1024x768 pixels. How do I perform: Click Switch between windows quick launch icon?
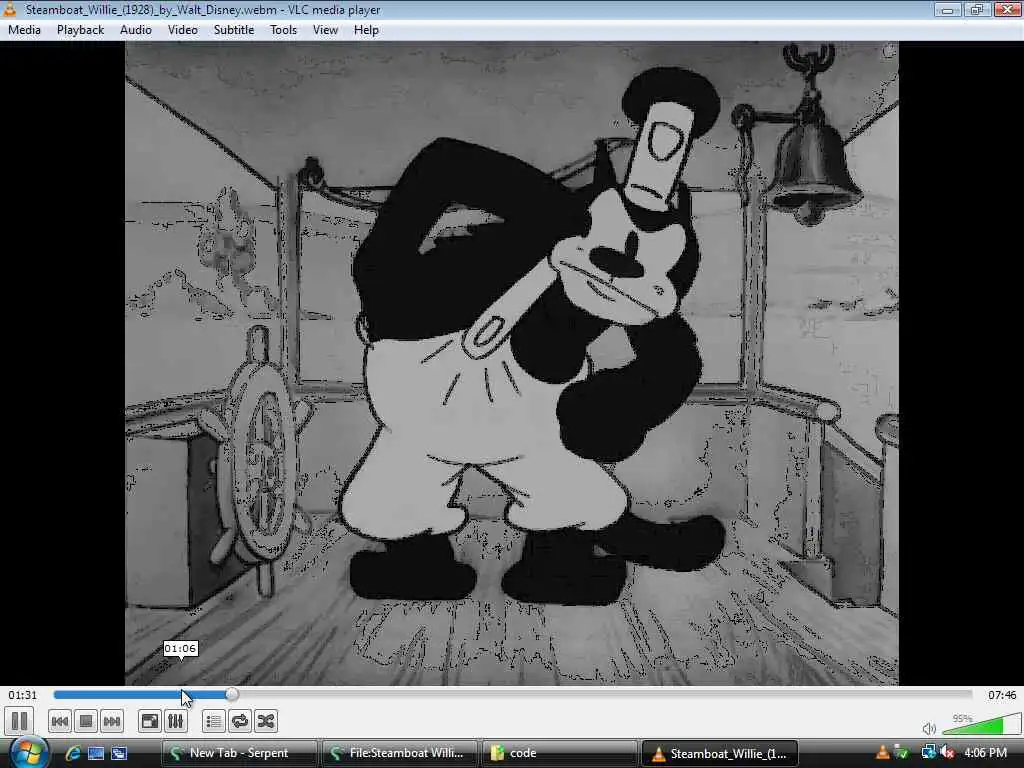tap(119, 753)
